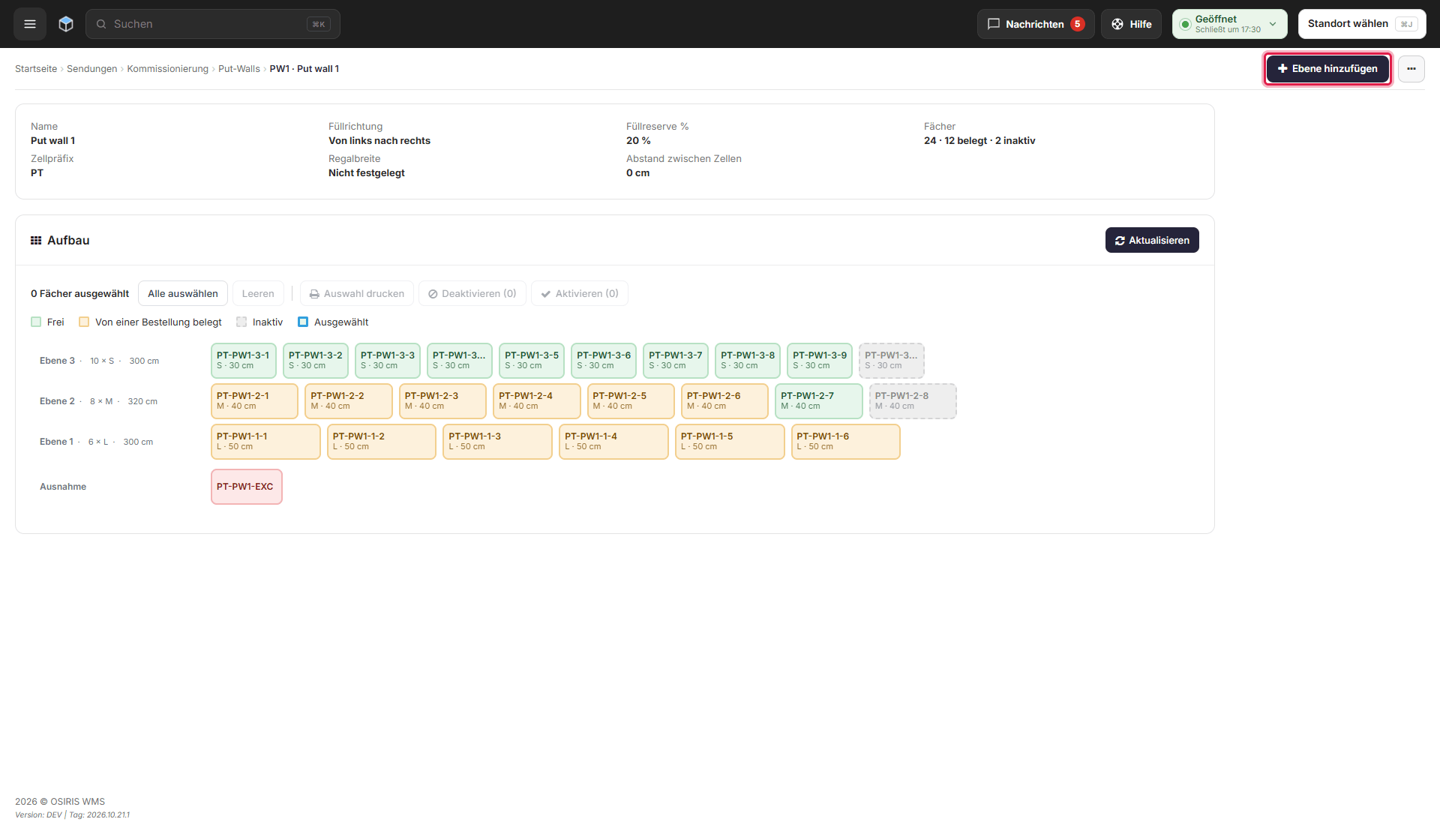Open the three-dots more options menu

pos(1411,69)
